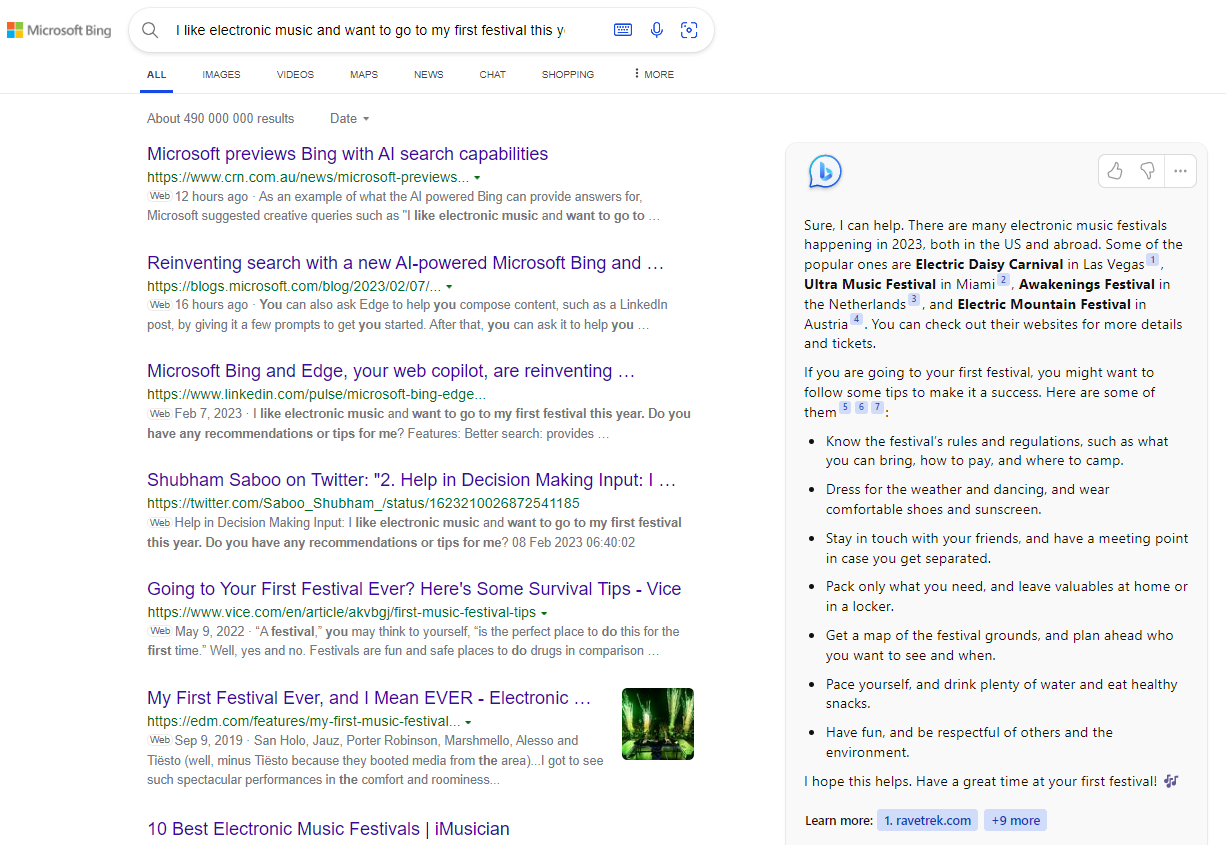Click the search query input field
1226x845 pixels.
[x=371, y=30]
